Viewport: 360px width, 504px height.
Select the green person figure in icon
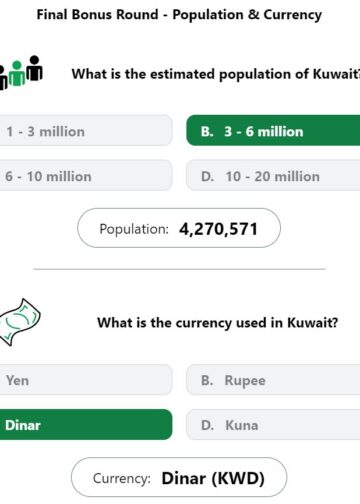coord(17,74)
